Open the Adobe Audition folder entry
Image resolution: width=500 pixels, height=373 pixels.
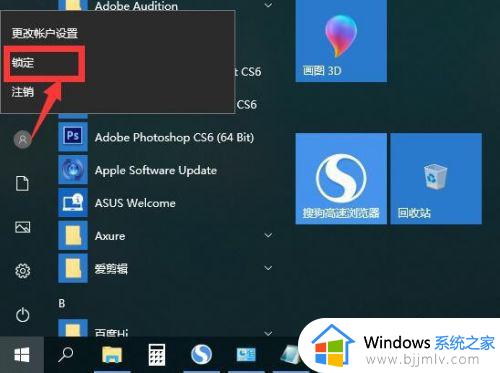point(136,6)
